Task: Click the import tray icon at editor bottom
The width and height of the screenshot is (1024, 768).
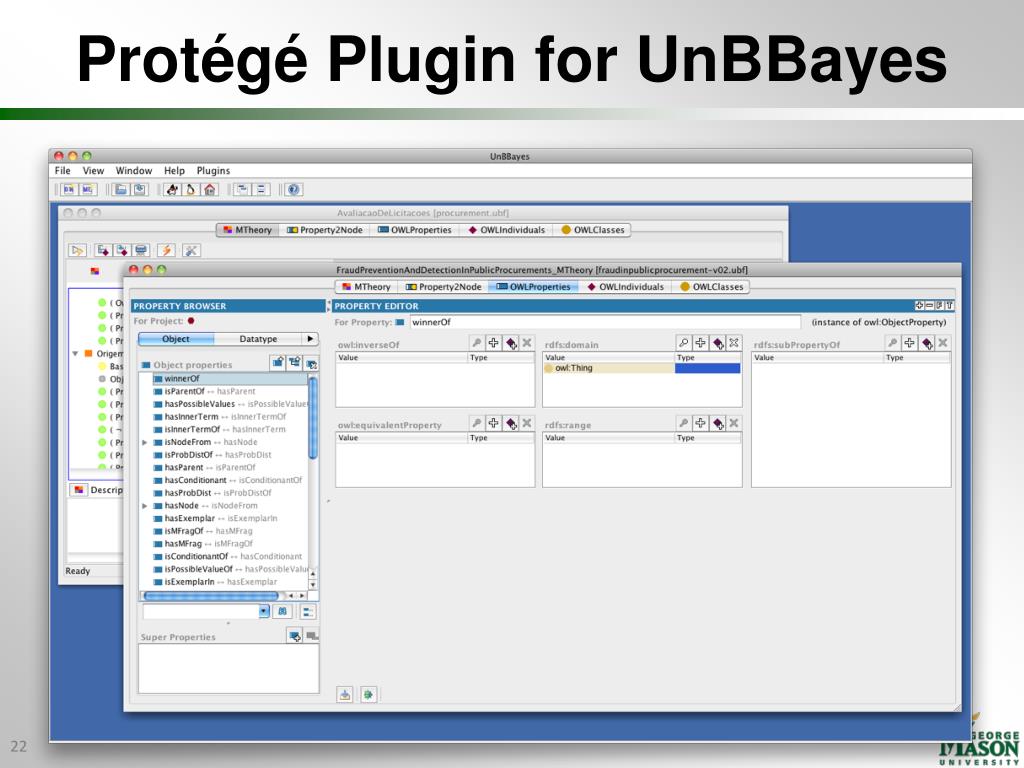Action: point(345,694)
